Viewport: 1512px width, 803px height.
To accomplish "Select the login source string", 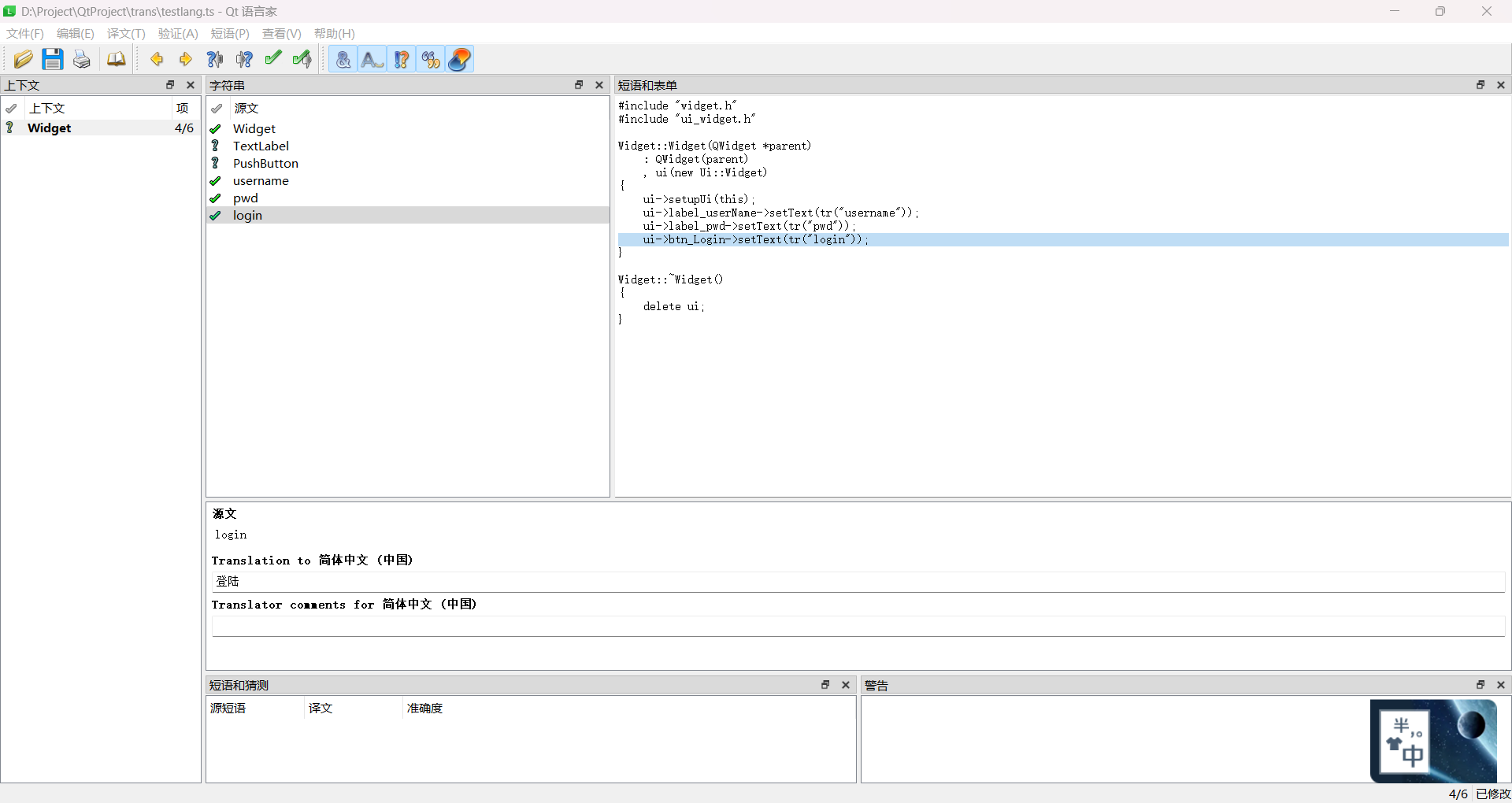I will click(x=408, y=215).
